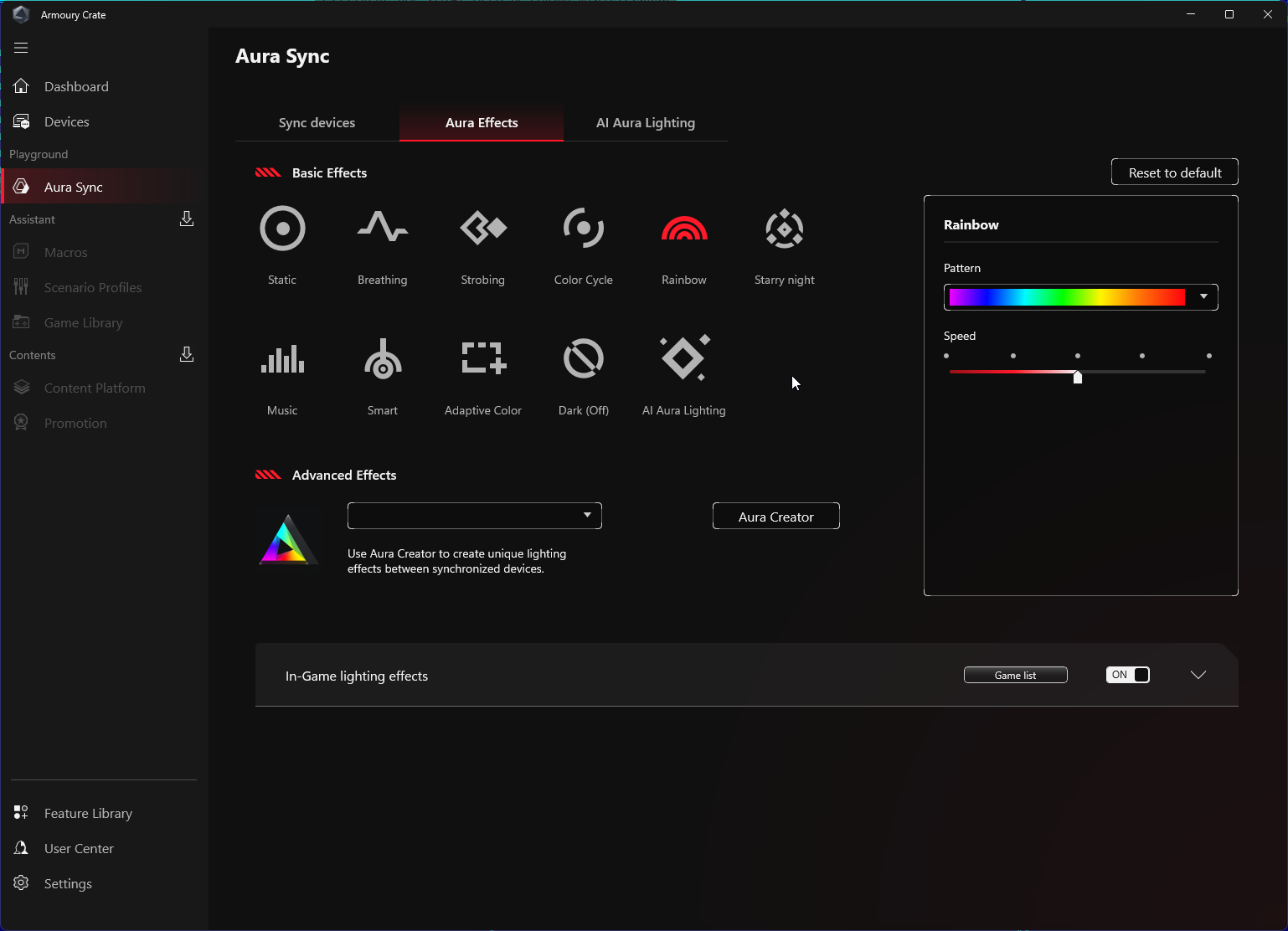
Task: Switch to the Sync devices tab
Action: 317,122
